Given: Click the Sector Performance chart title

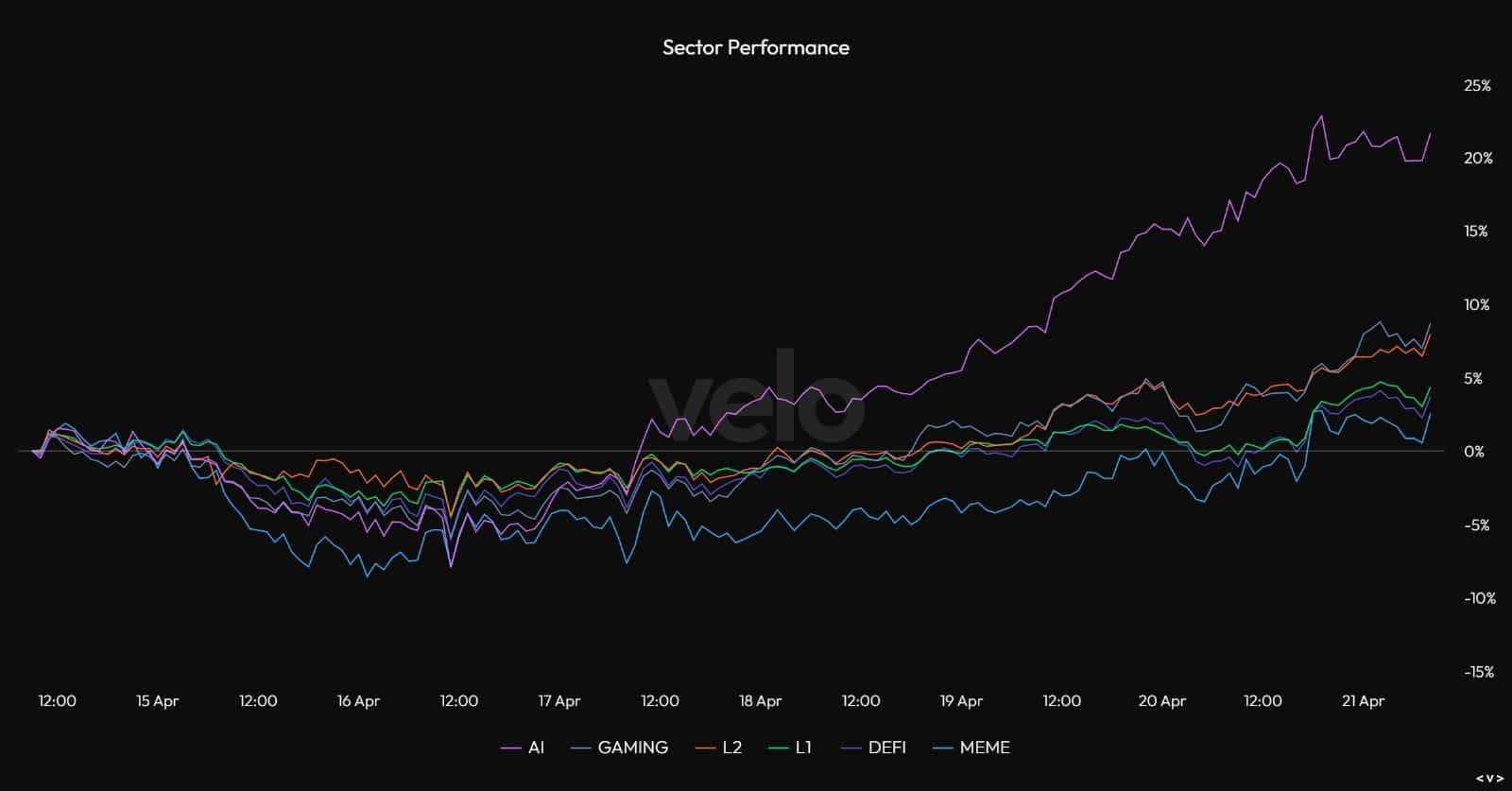Looking at the screenshot, I should coord(756,47).
